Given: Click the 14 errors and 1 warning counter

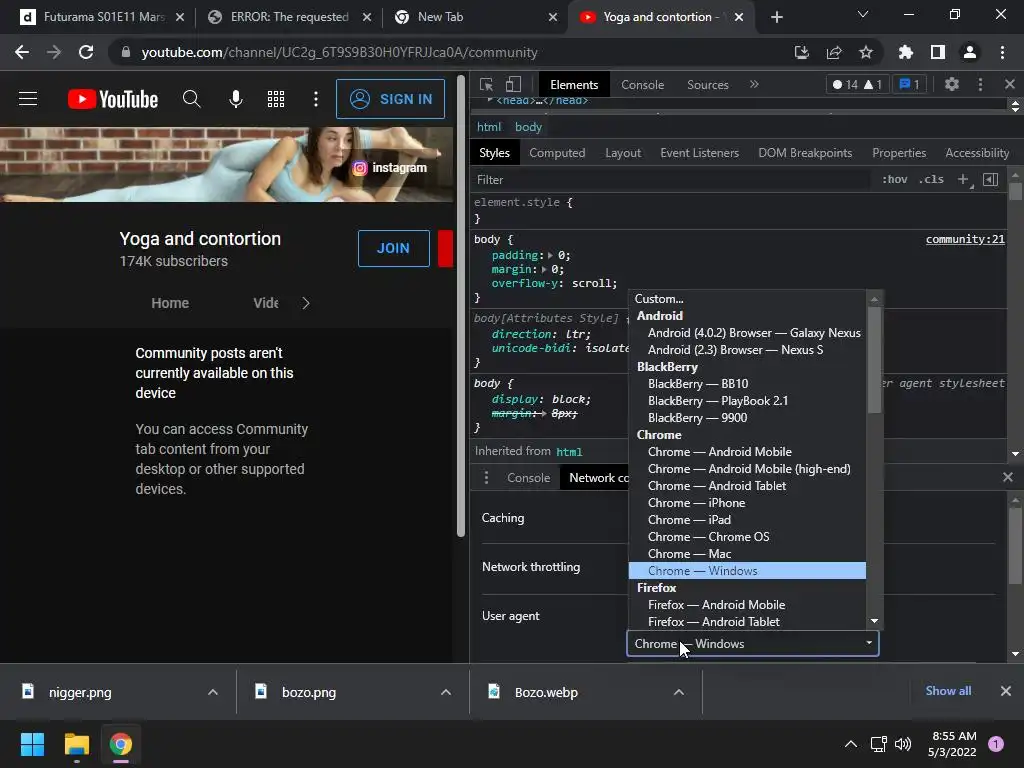Looking at the screenshot, I should pyautogui.click(x=857, y=84).
